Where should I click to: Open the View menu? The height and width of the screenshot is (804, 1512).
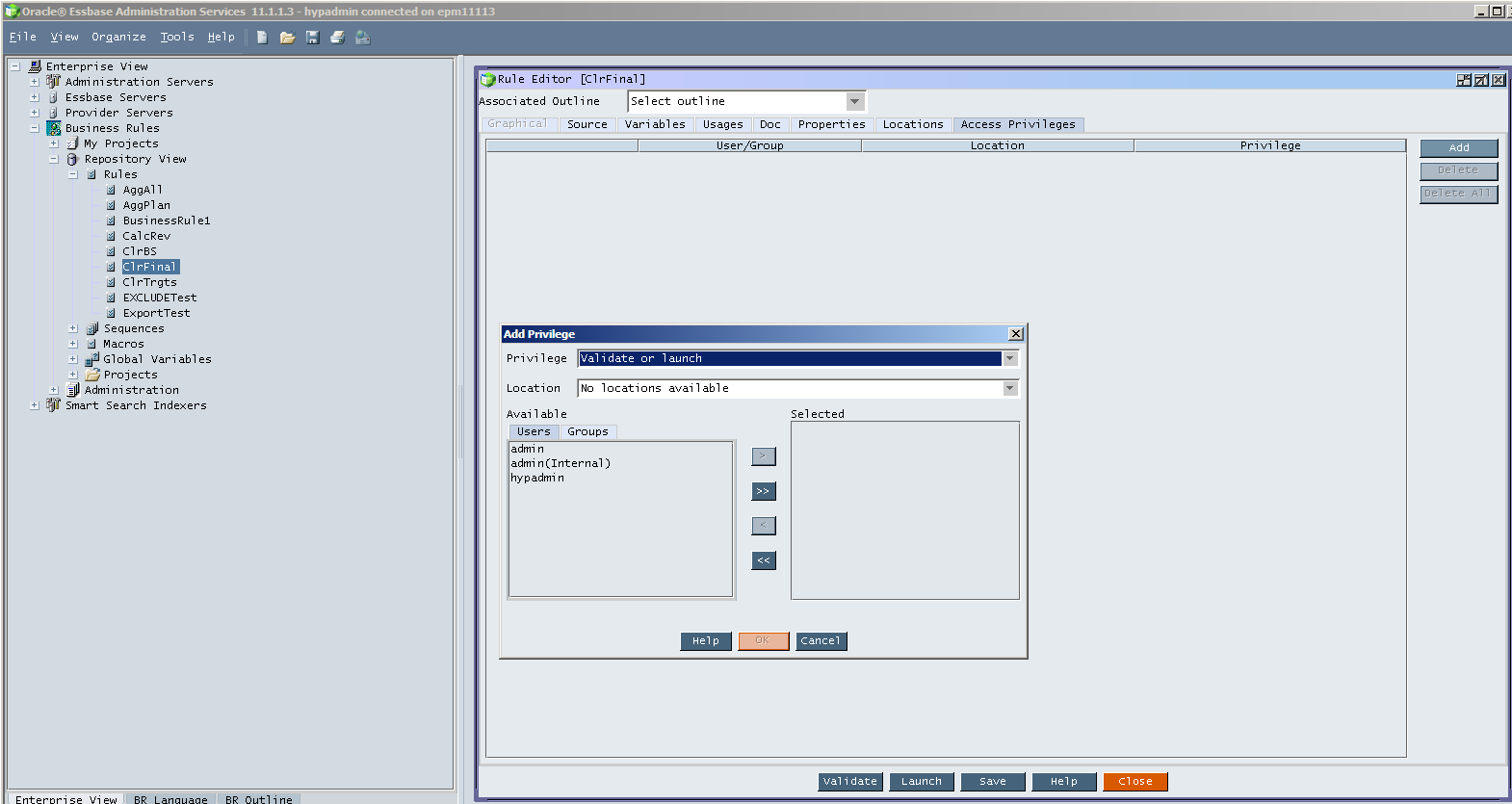(x=65, y=37)
